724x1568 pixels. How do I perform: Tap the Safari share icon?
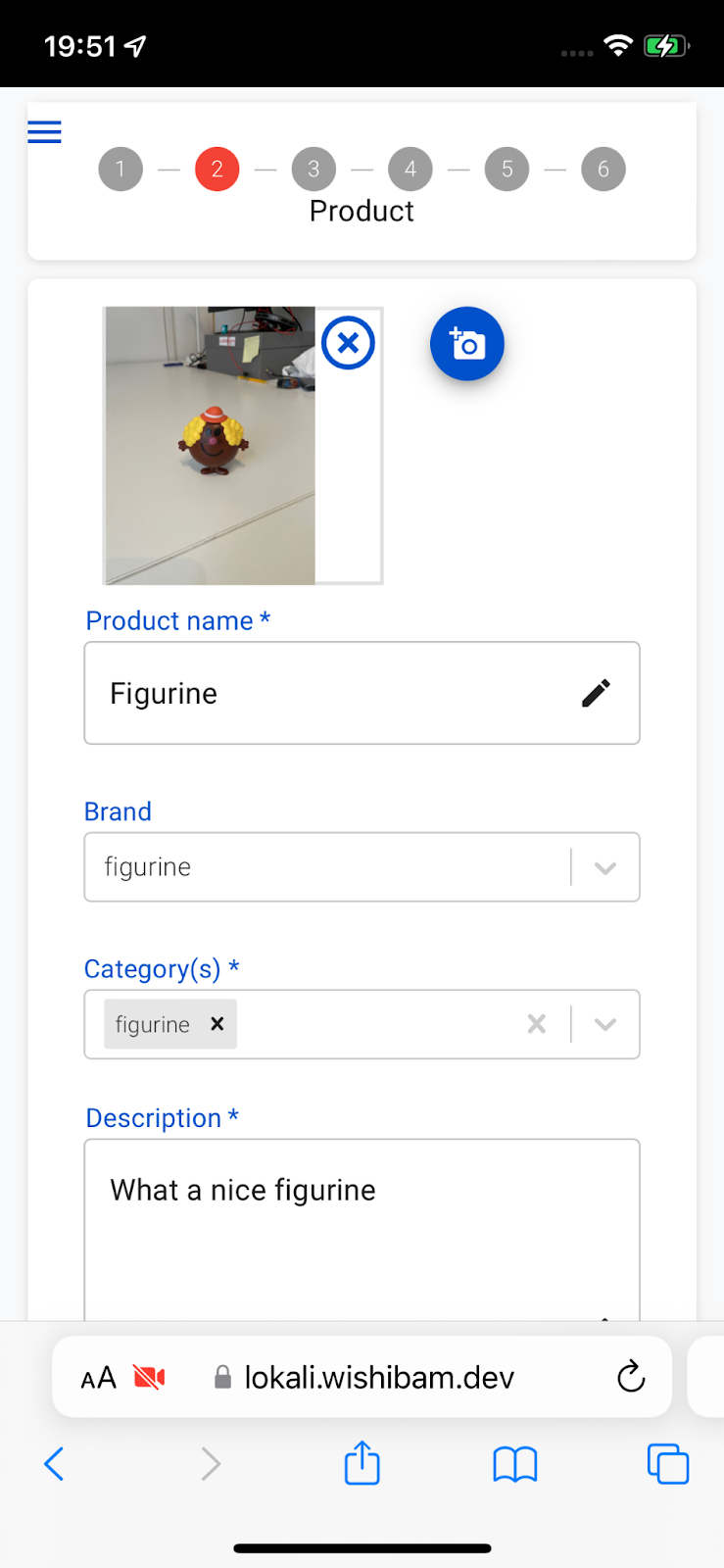tap(362, 1463)
